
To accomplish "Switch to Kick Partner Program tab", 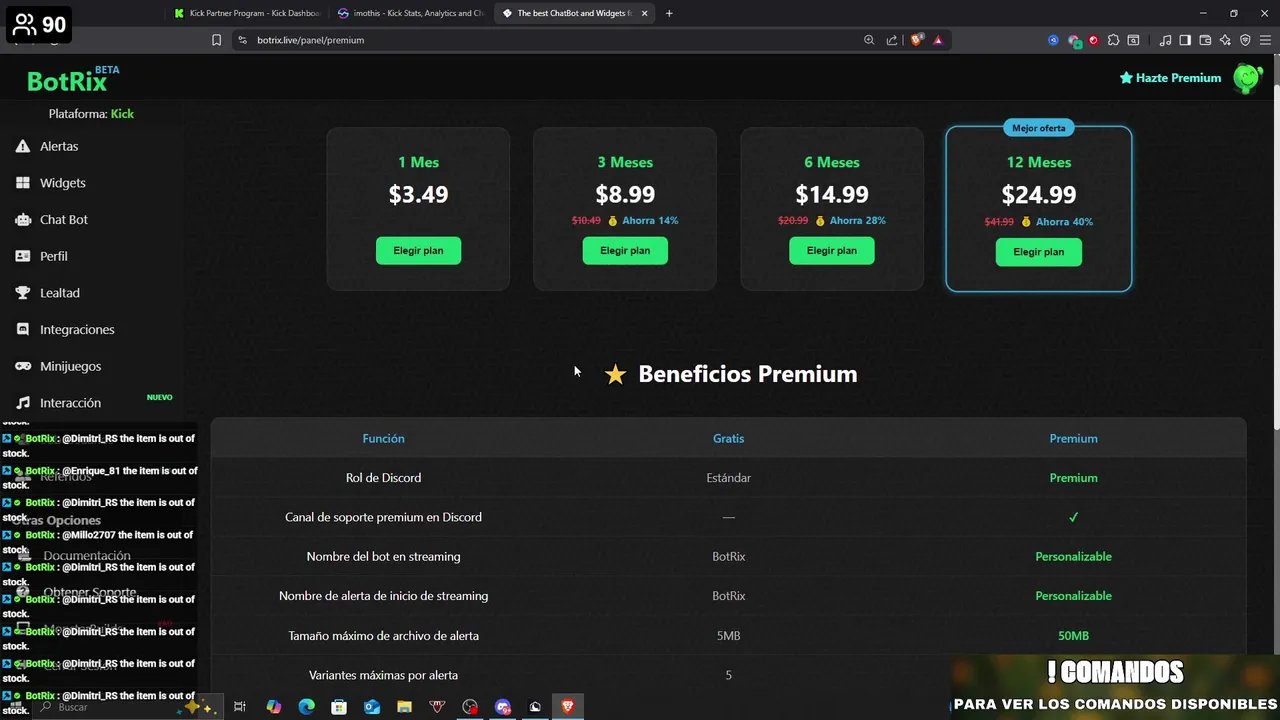I will 247,13.
